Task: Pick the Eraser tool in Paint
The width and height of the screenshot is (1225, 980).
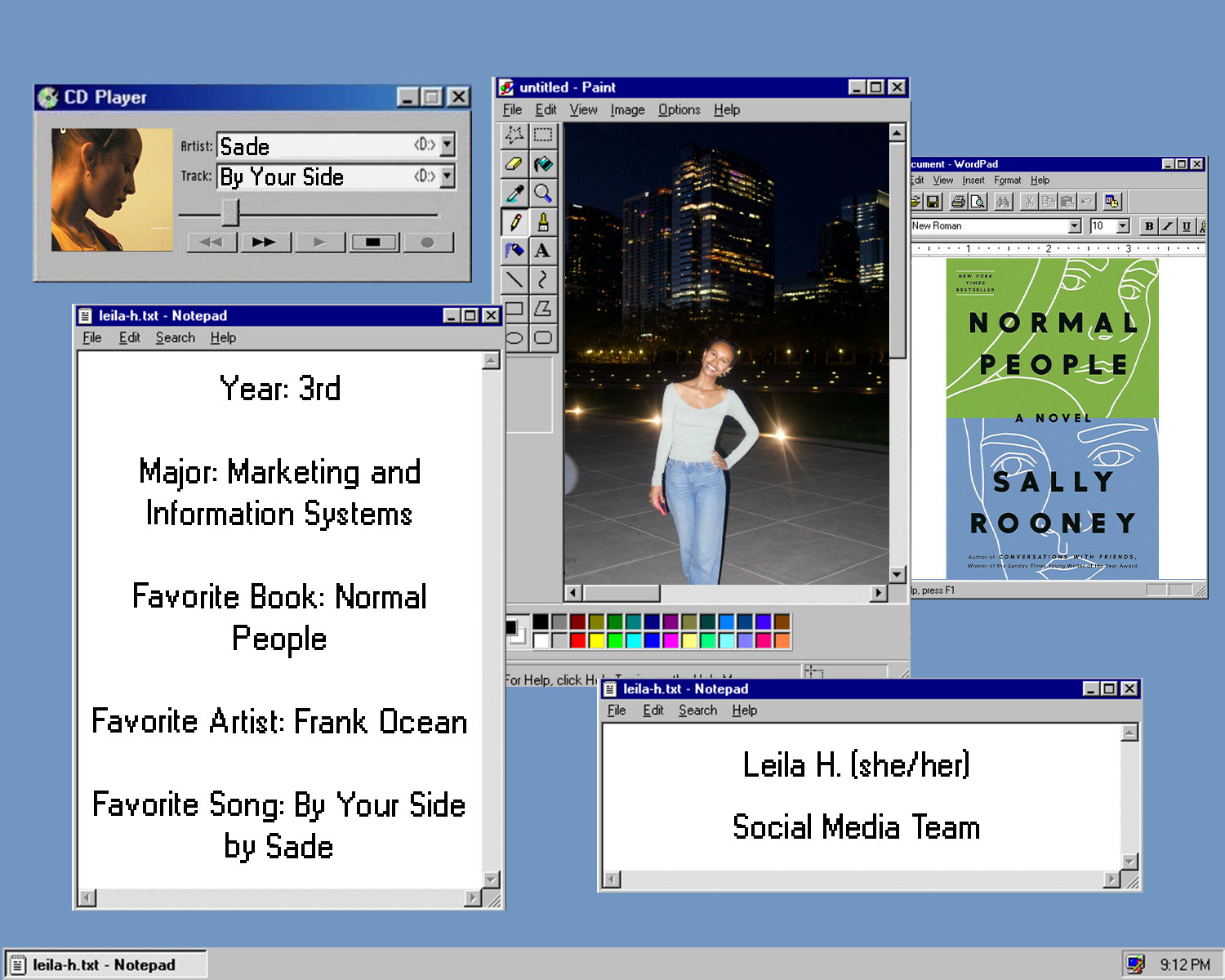Action: point(514,164)
